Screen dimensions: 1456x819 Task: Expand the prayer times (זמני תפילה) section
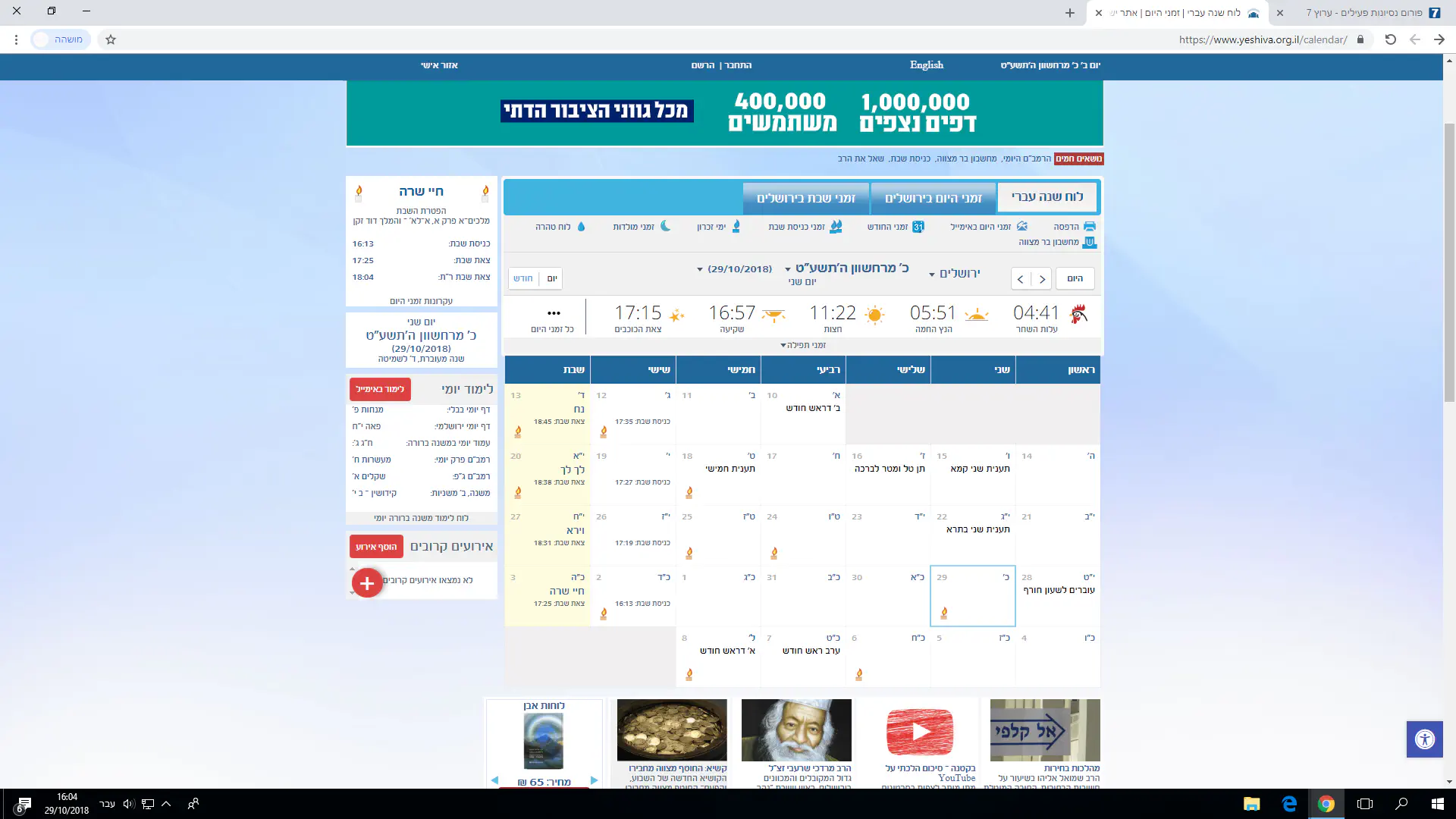tap(803, 345)
